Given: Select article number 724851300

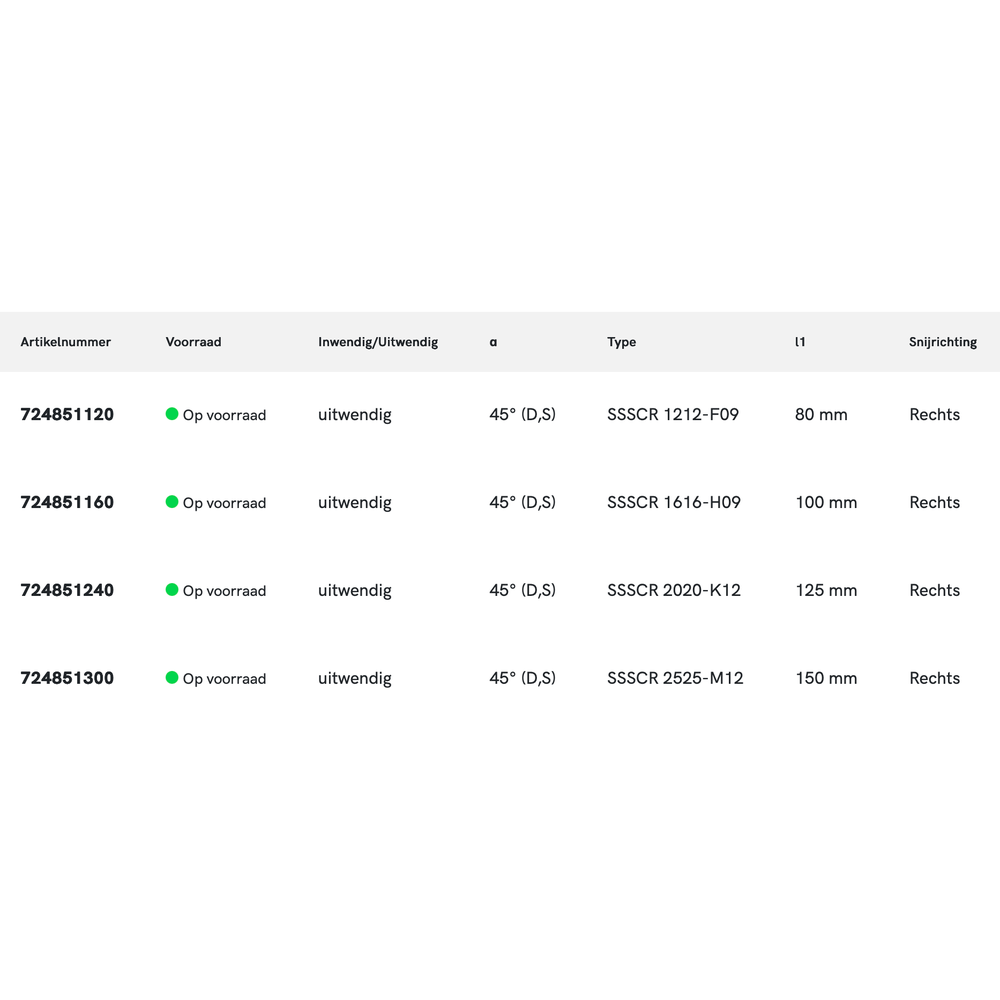Looking at the screenshot, I should tap(67, 679).
